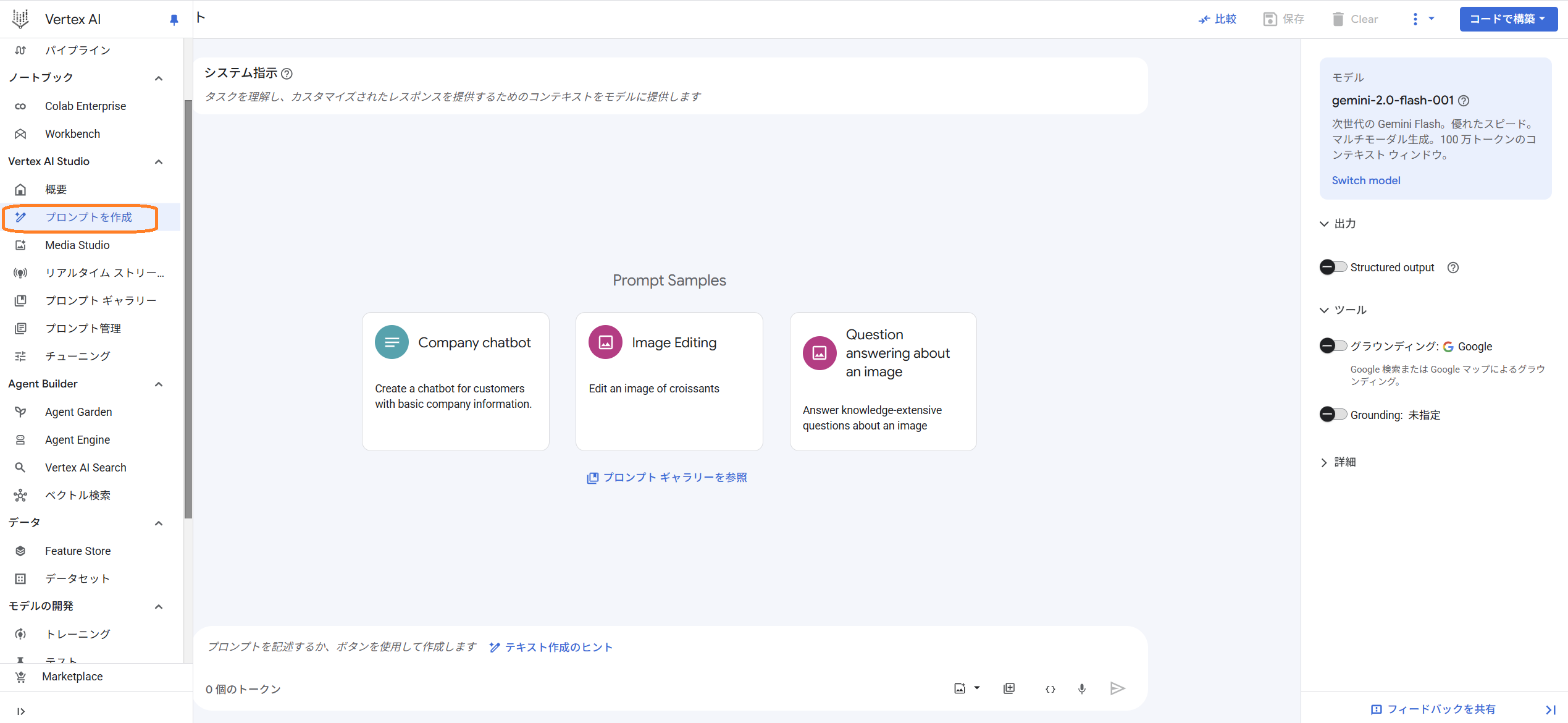Click フィードバックを共有 link
The height and width of the screenshot is (723, 1568).
tap(1433, 709)
